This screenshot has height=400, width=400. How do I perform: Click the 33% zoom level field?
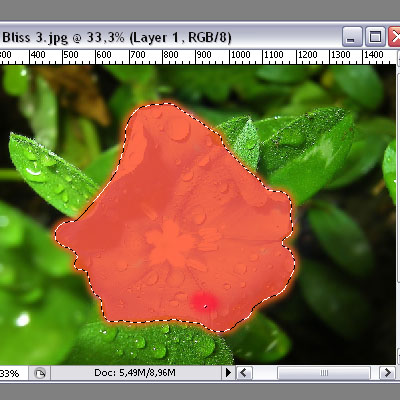13,373
